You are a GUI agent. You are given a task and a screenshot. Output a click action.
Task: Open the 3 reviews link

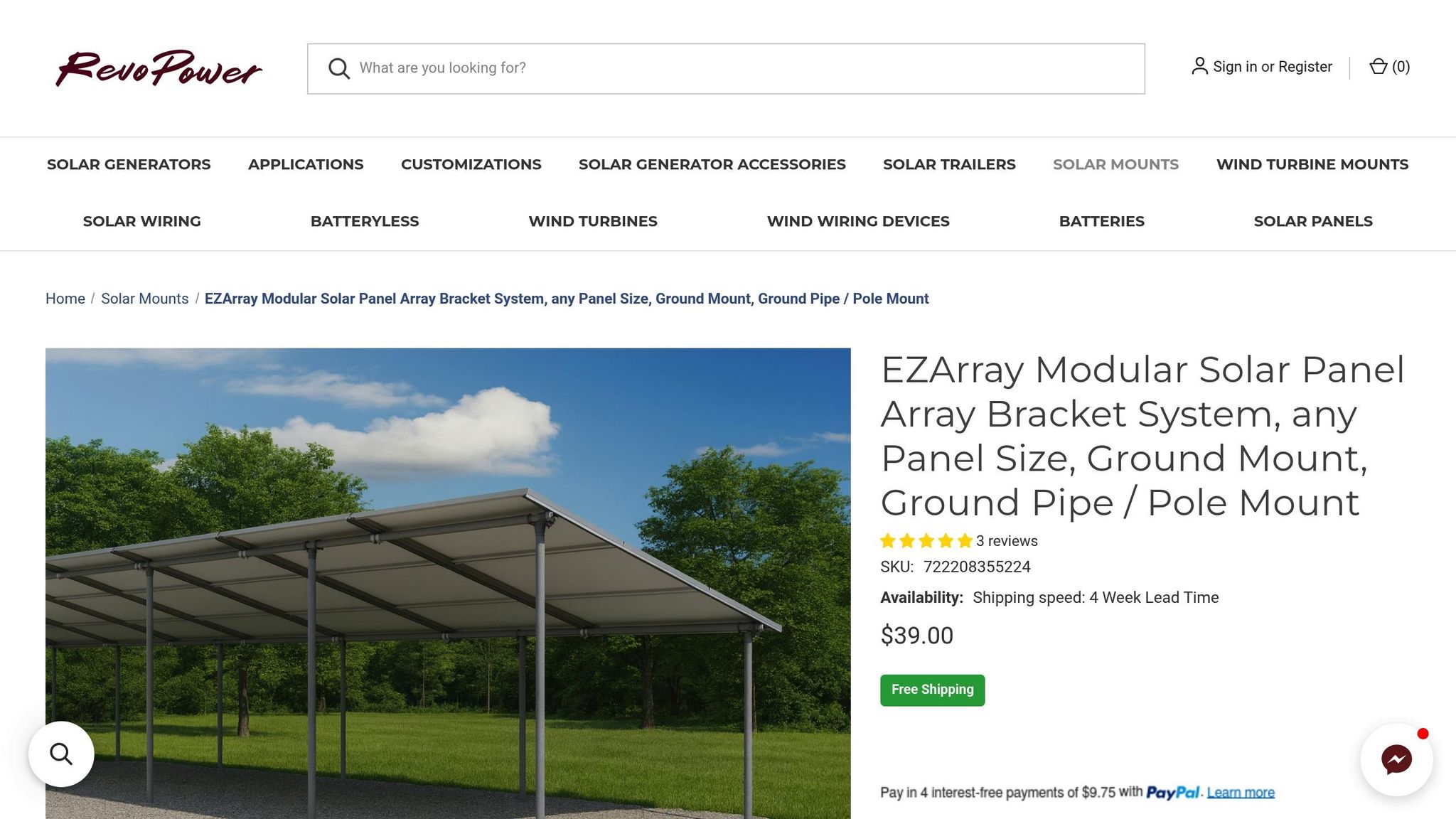[1007, 541]
